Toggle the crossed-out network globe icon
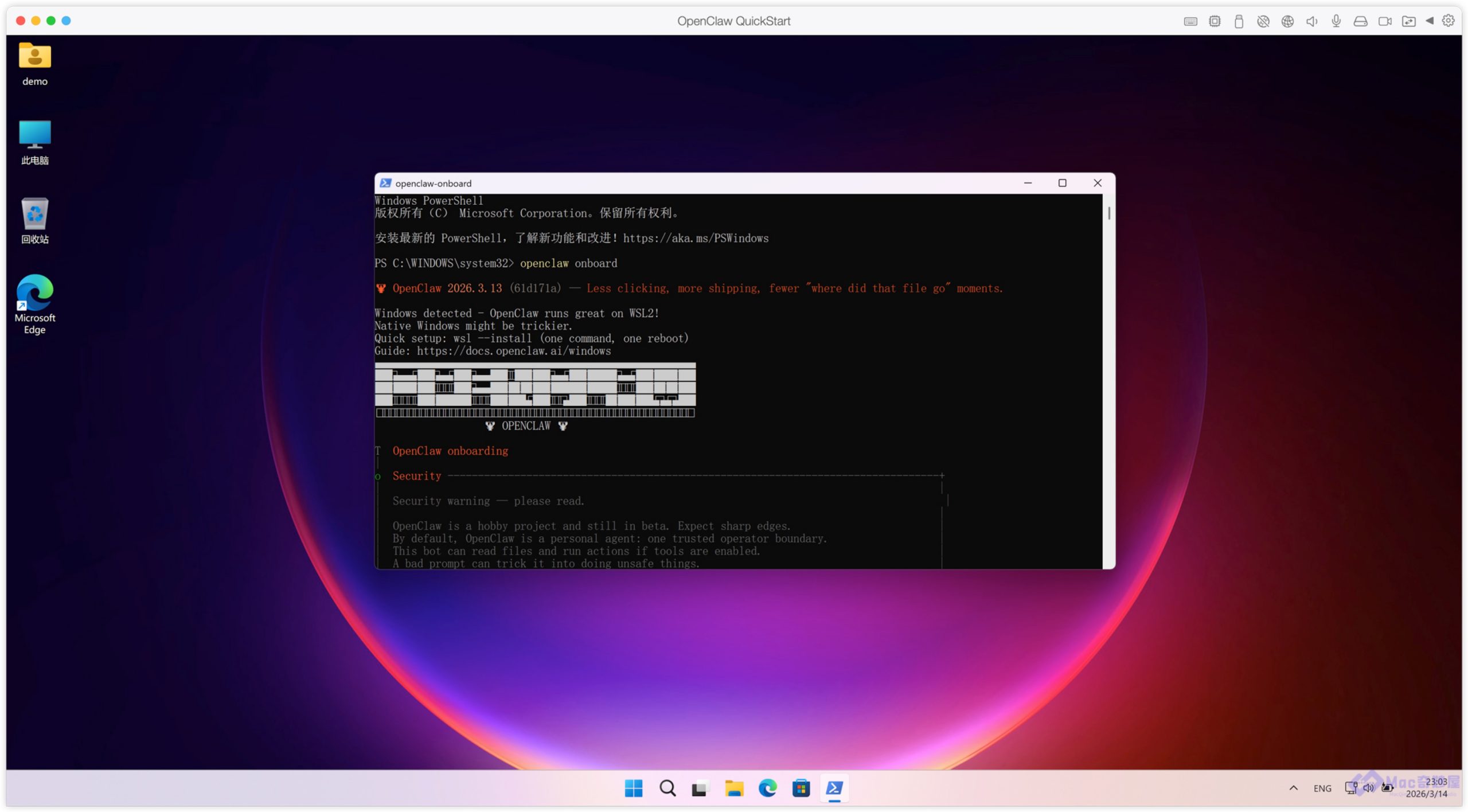 click(1263, 21)
